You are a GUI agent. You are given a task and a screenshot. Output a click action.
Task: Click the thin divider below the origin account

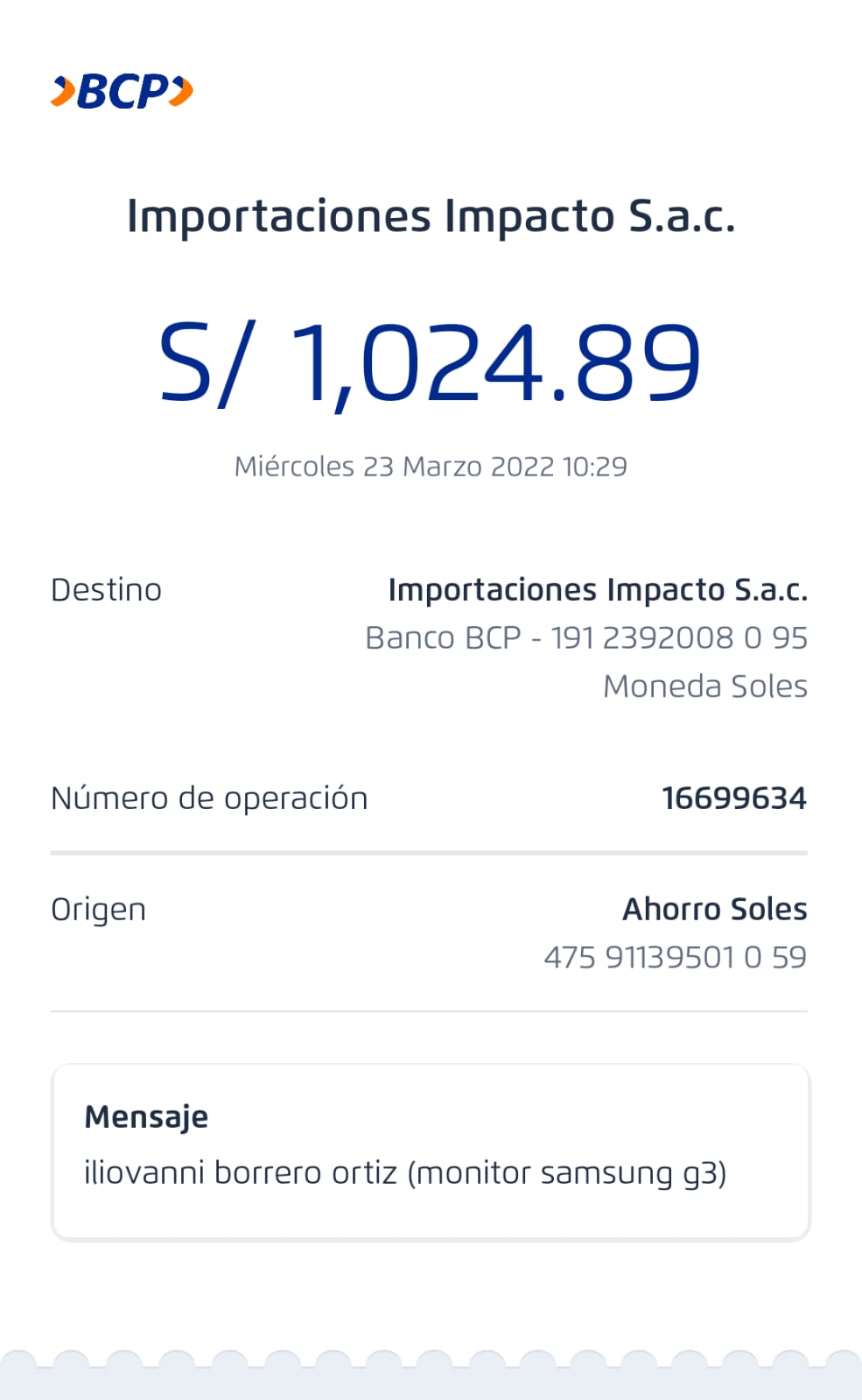click(429, 1011)
